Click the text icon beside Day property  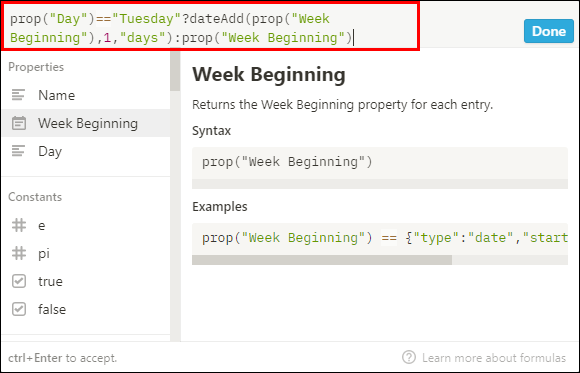pos(18,151)
